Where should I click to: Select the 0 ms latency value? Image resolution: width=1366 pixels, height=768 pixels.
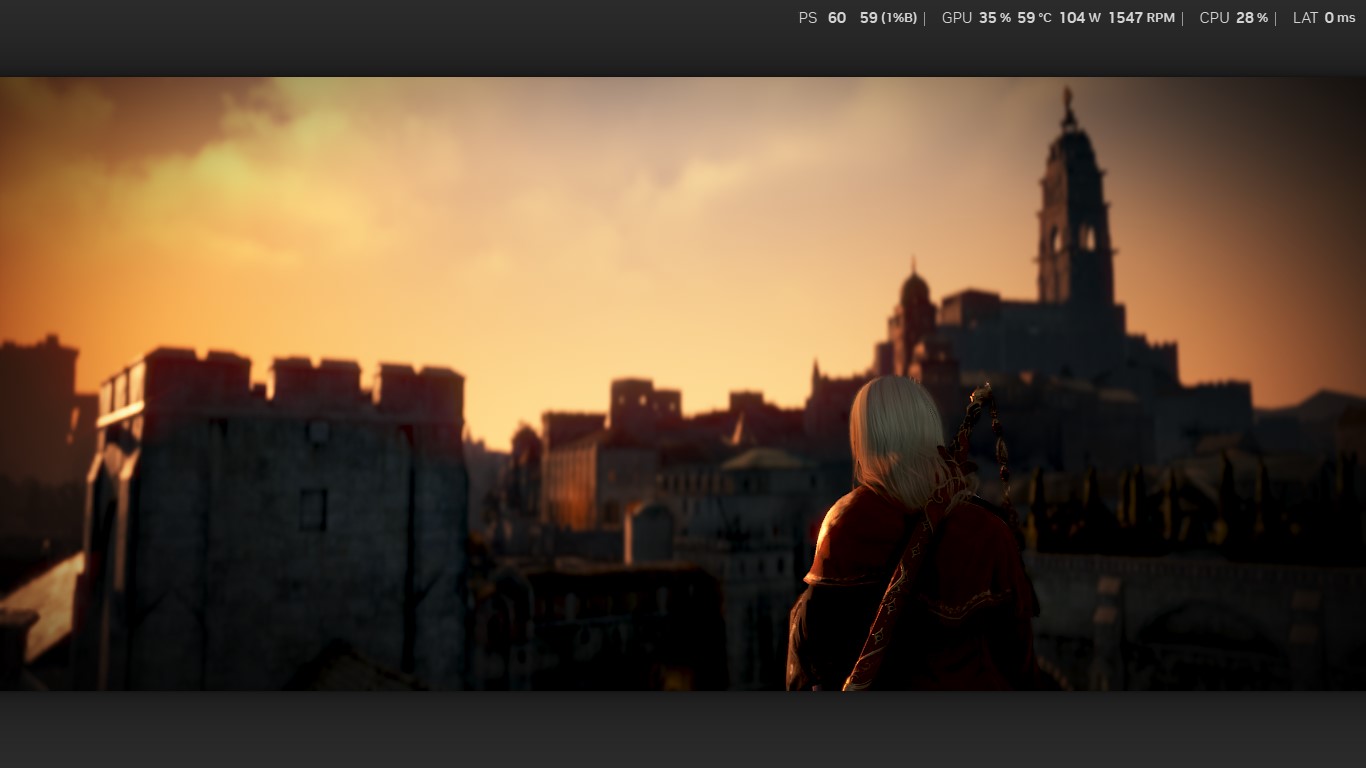[x=1340, y=18]
